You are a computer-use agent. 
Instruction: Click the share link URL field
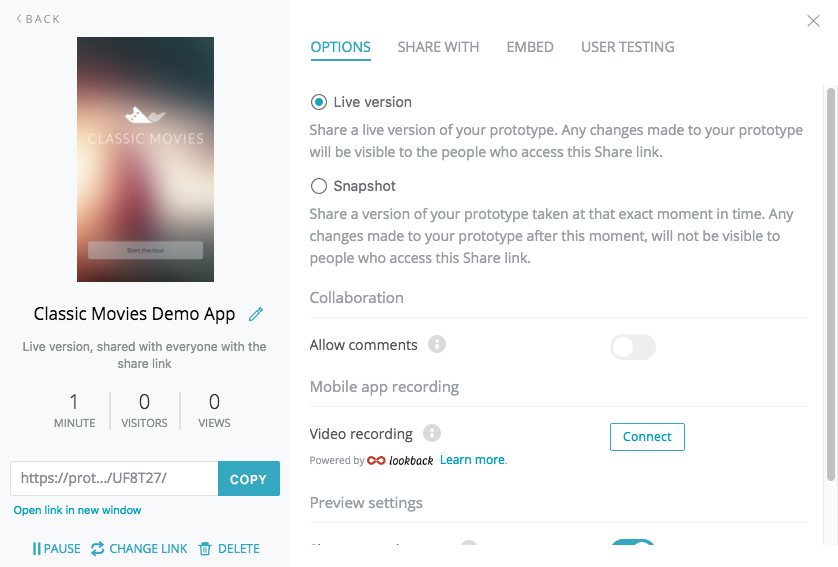click(114, 479)
